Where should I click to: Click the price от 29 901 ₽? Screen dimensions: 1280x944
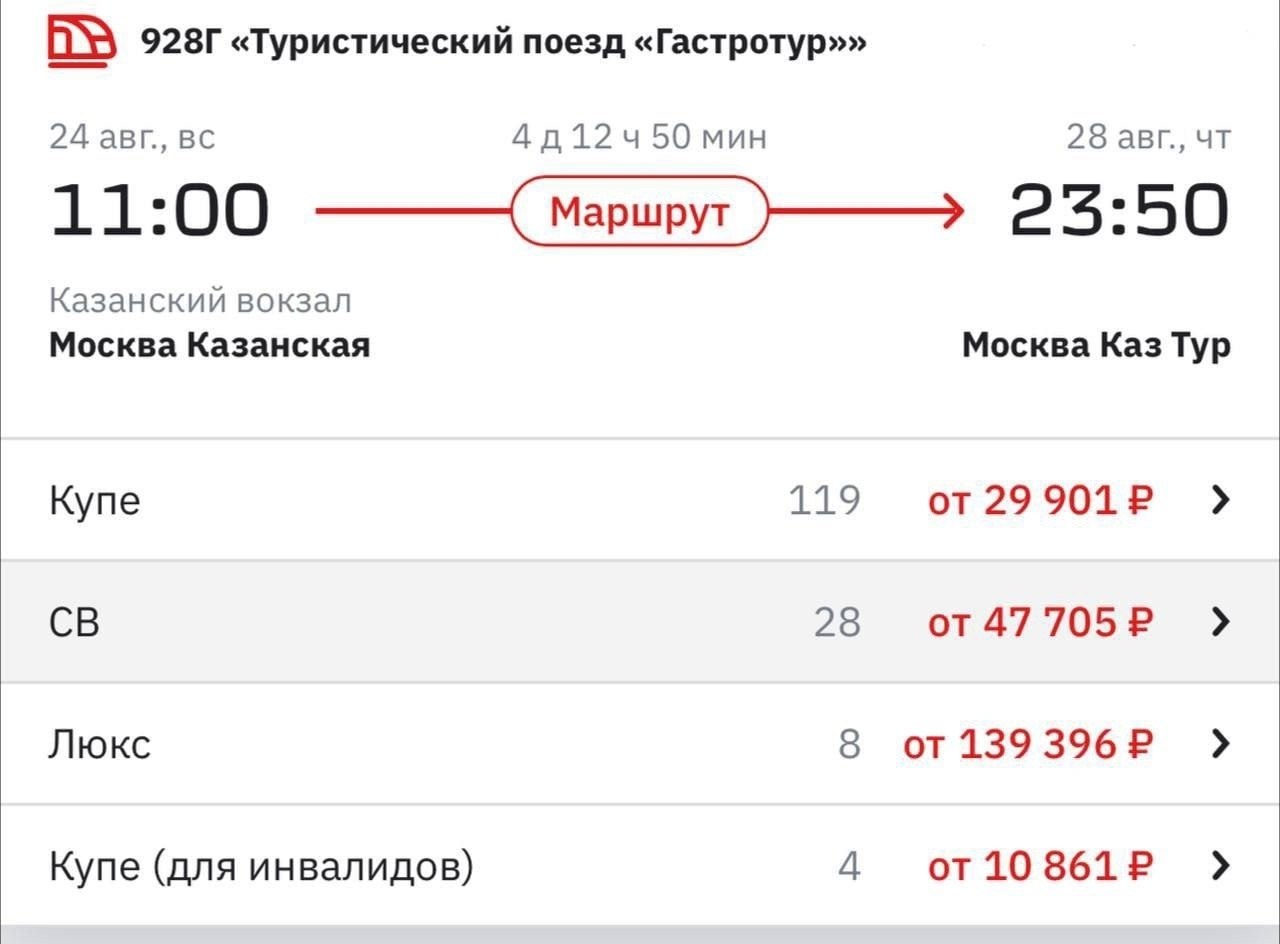point(1040,500)
